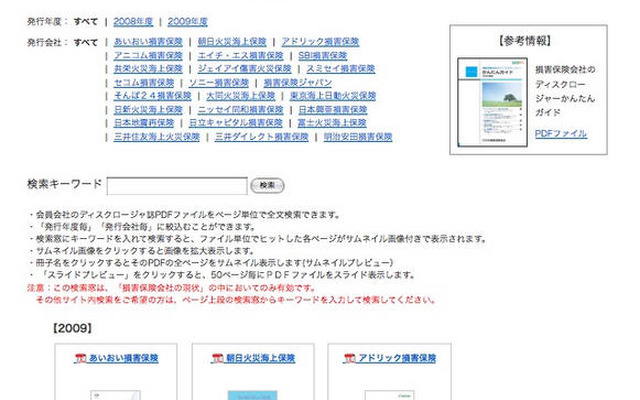Click the PDF icon beside 朝日火災海上保険 card title
640x400 pixels.
218,358
